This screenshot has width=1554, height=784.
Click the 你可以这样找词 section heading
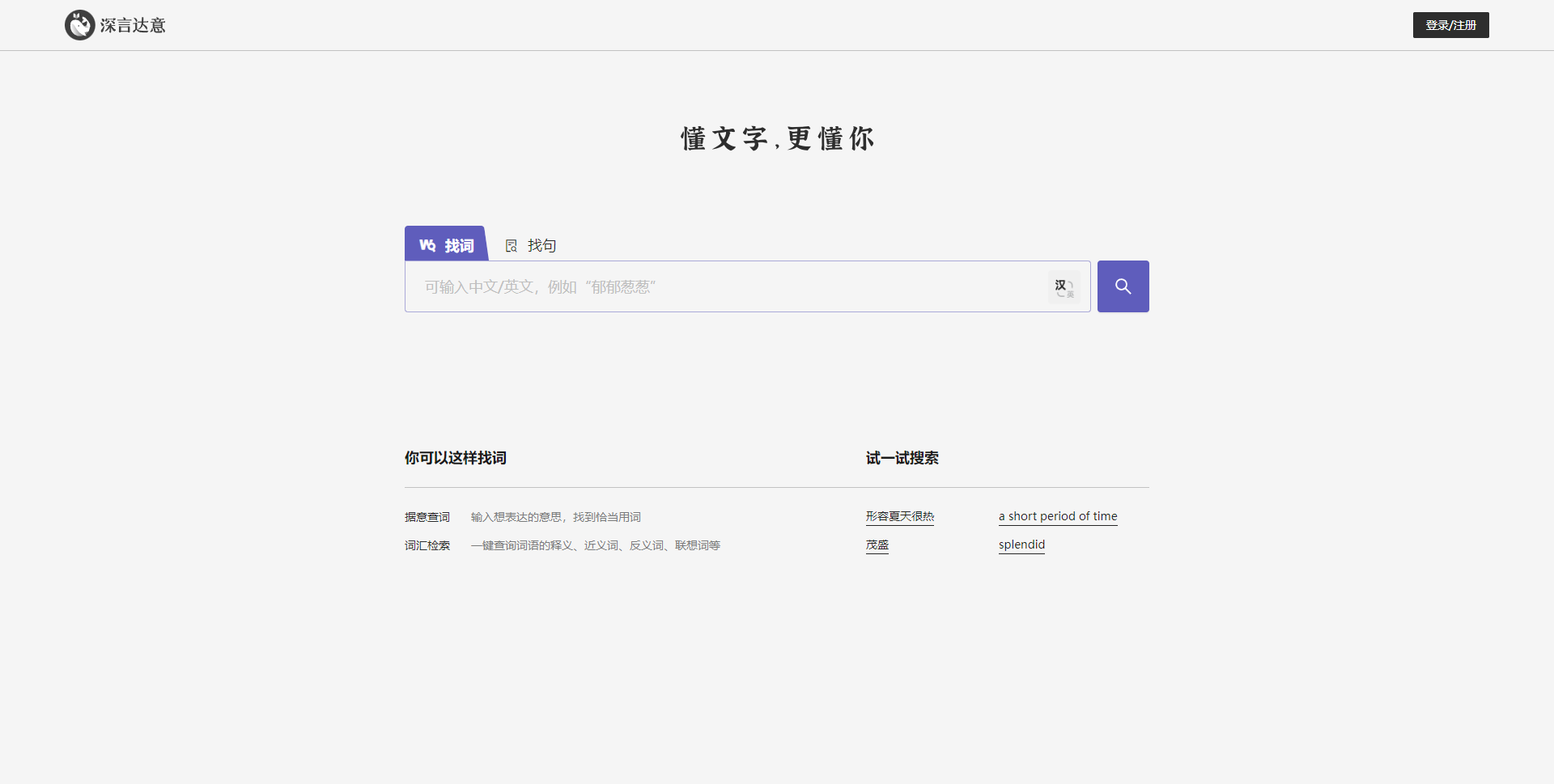pos(456,458)
